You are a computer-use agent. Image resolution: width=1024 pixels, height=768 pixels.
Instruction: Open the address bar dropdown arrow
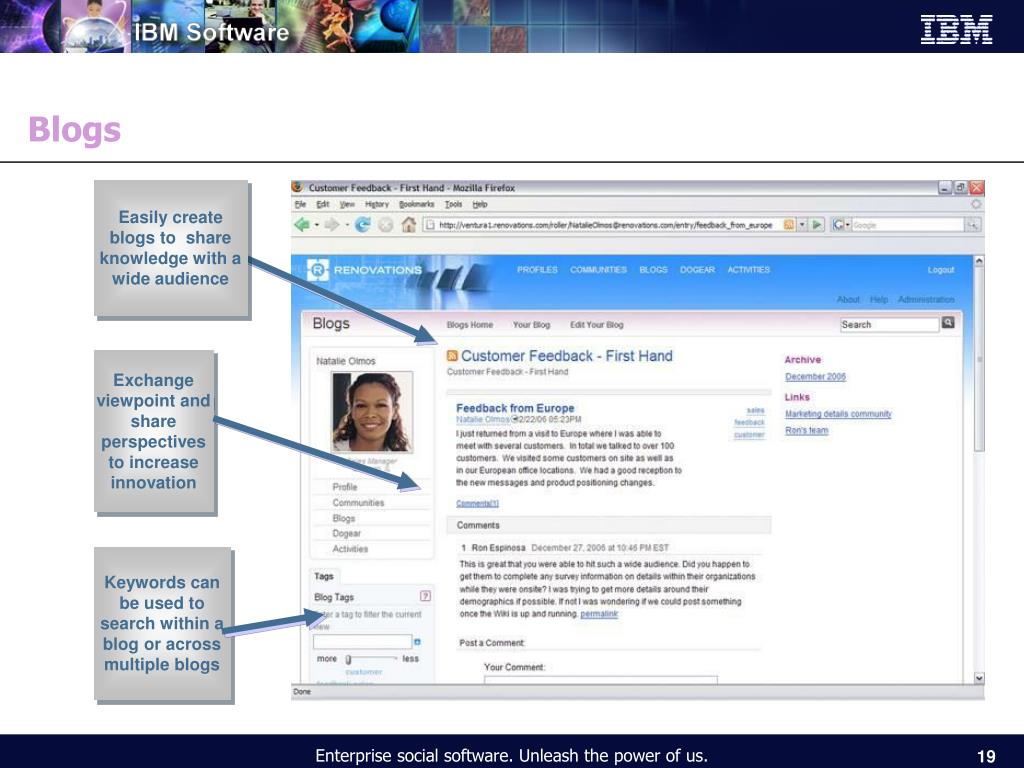(802, 225)
